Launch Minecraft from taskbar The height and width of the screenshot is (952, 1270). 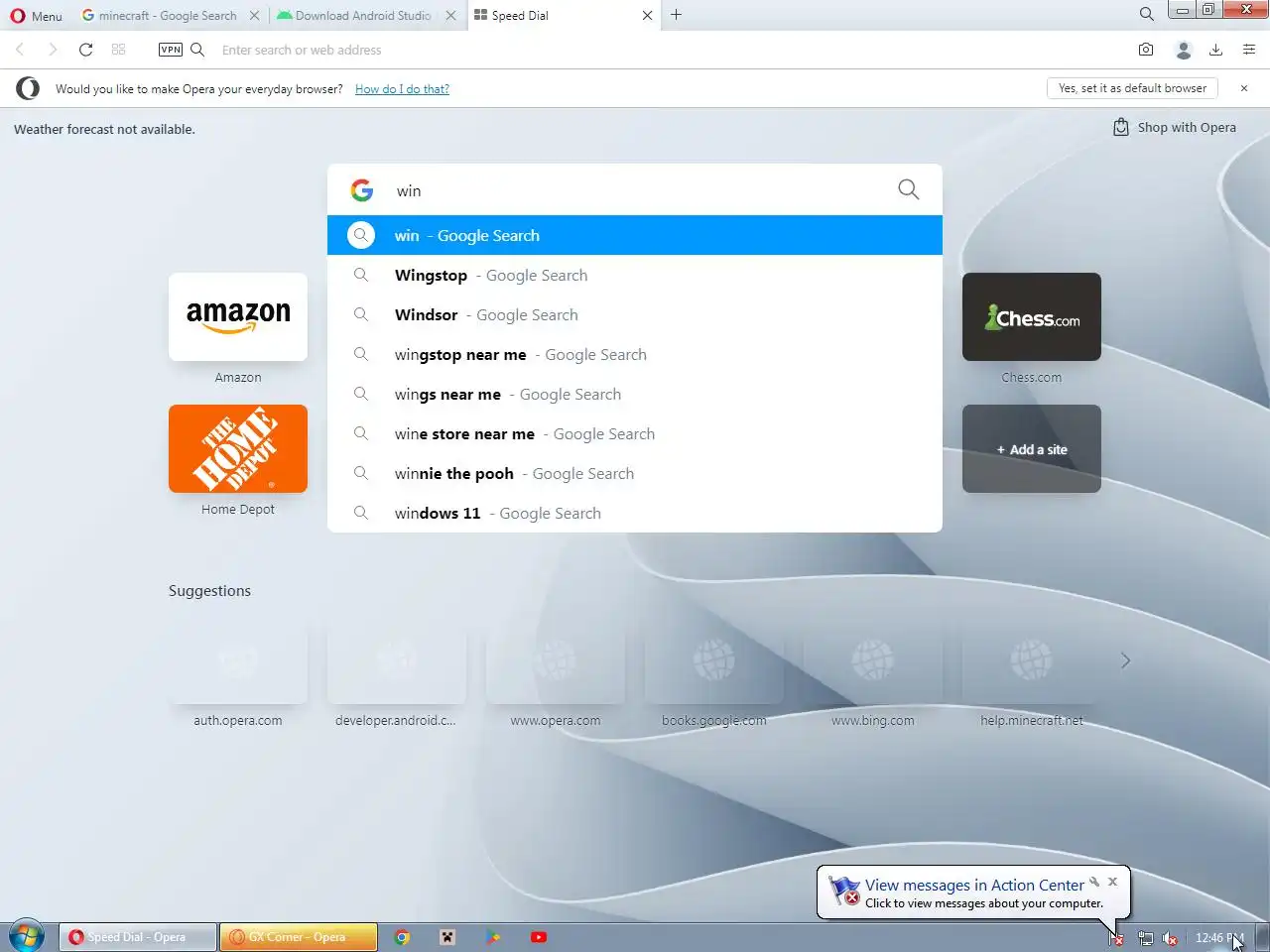pos(447,937)
